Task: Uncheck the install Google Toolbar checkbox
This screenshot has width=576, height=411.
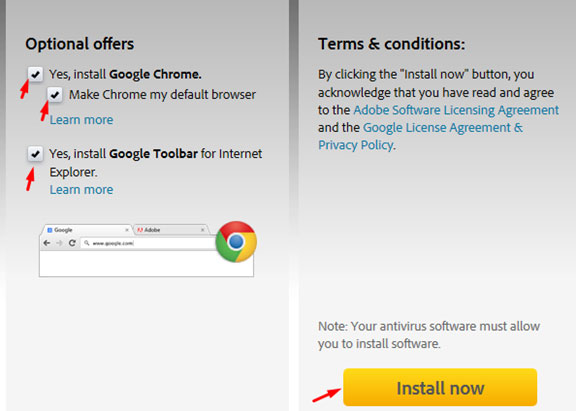Action: pyautogui.click(x=35, y=154)
